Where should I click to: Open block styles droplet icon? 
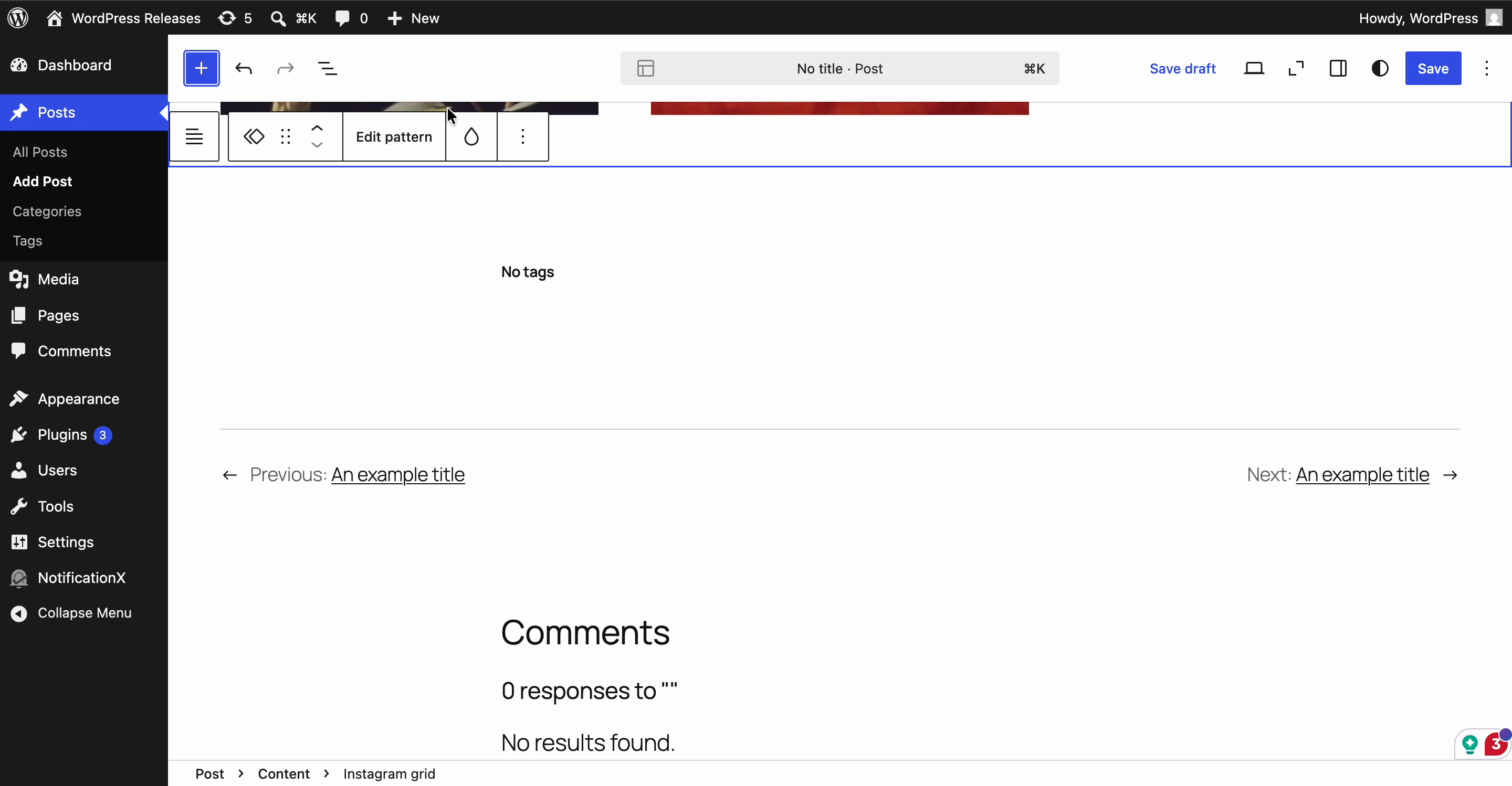tap(471, 136)
